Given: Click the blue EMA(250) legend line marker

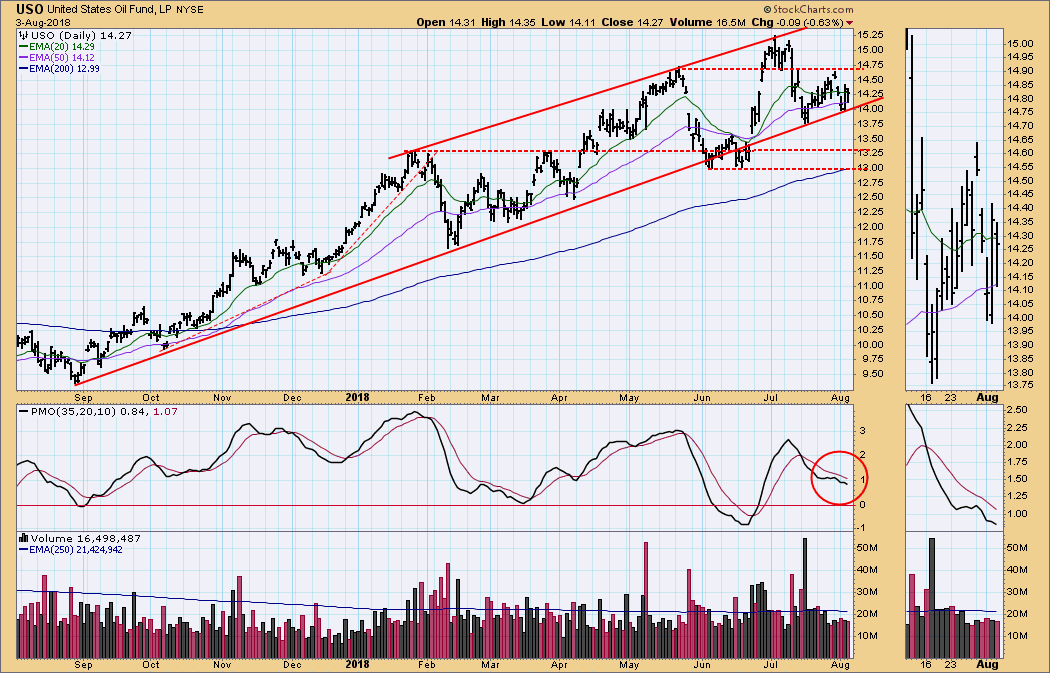Looking at the screenshot, I should (23, 549).
